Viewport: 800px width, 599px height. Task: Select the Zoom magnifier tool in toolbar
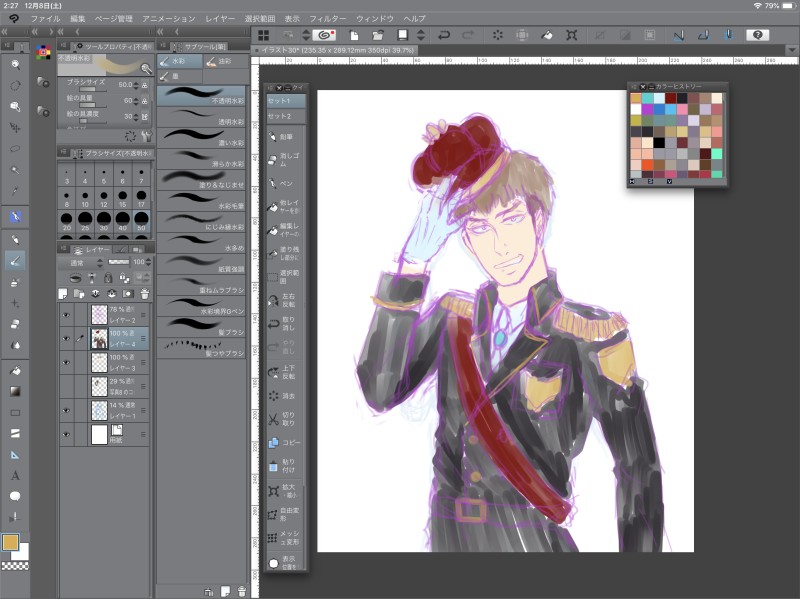click(15, 64)
